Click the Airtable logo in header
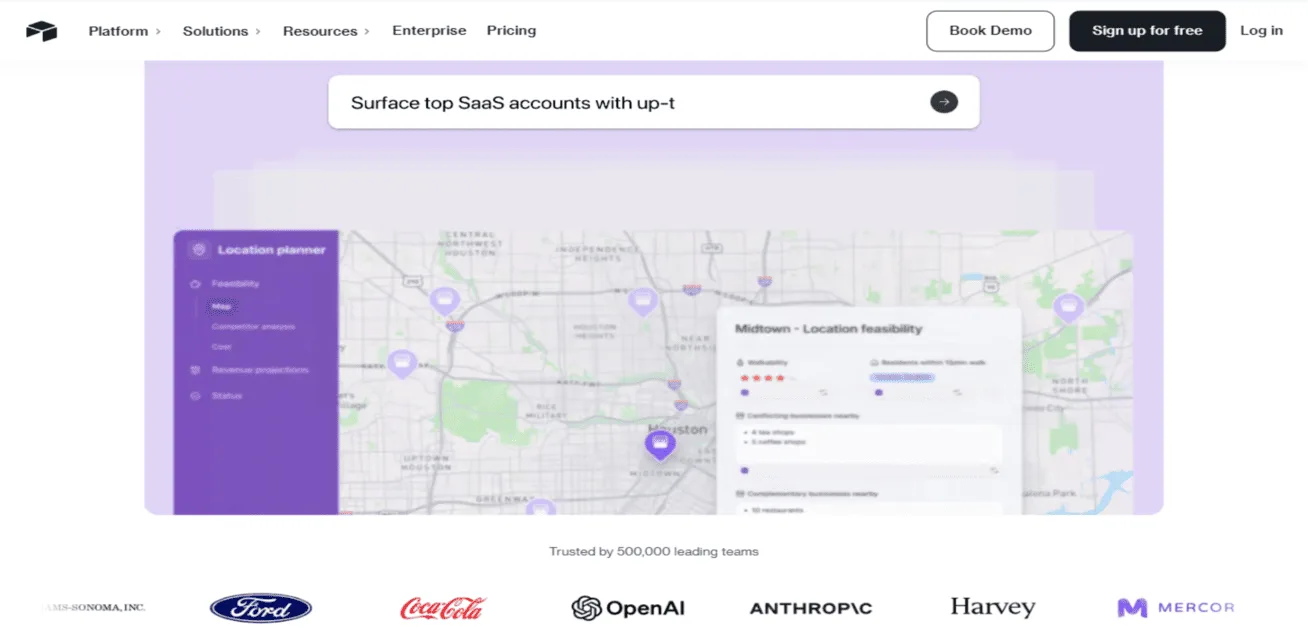This screenshot has width=1308, height=635. pos(42,31)
